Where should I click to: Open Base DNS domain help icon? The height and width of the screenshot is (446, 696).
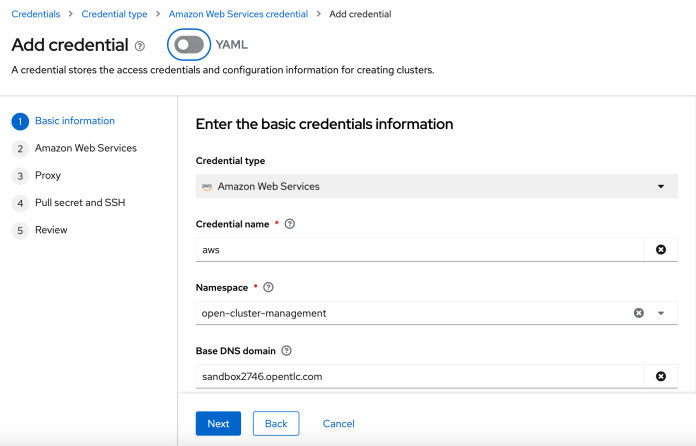287,351
